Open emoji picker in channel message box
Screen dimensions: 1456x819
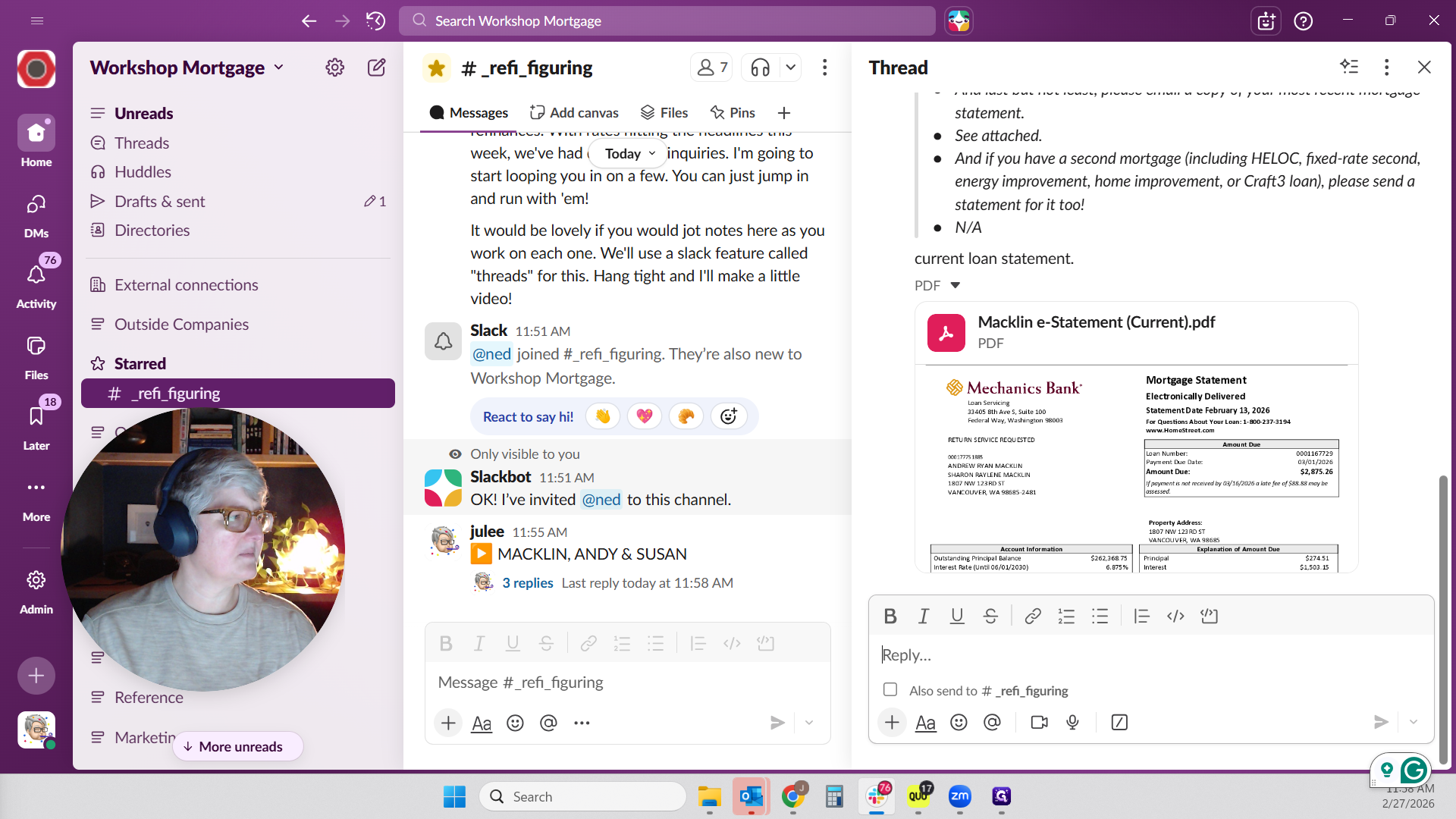(x=515, y=723)
